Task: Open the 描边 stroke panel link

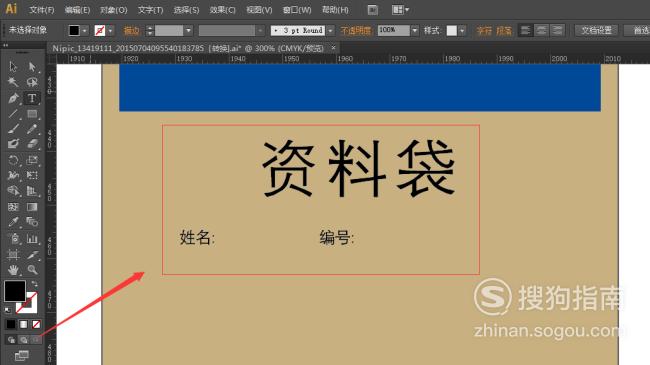Action: pyautogui.click(x=131, y=31)
